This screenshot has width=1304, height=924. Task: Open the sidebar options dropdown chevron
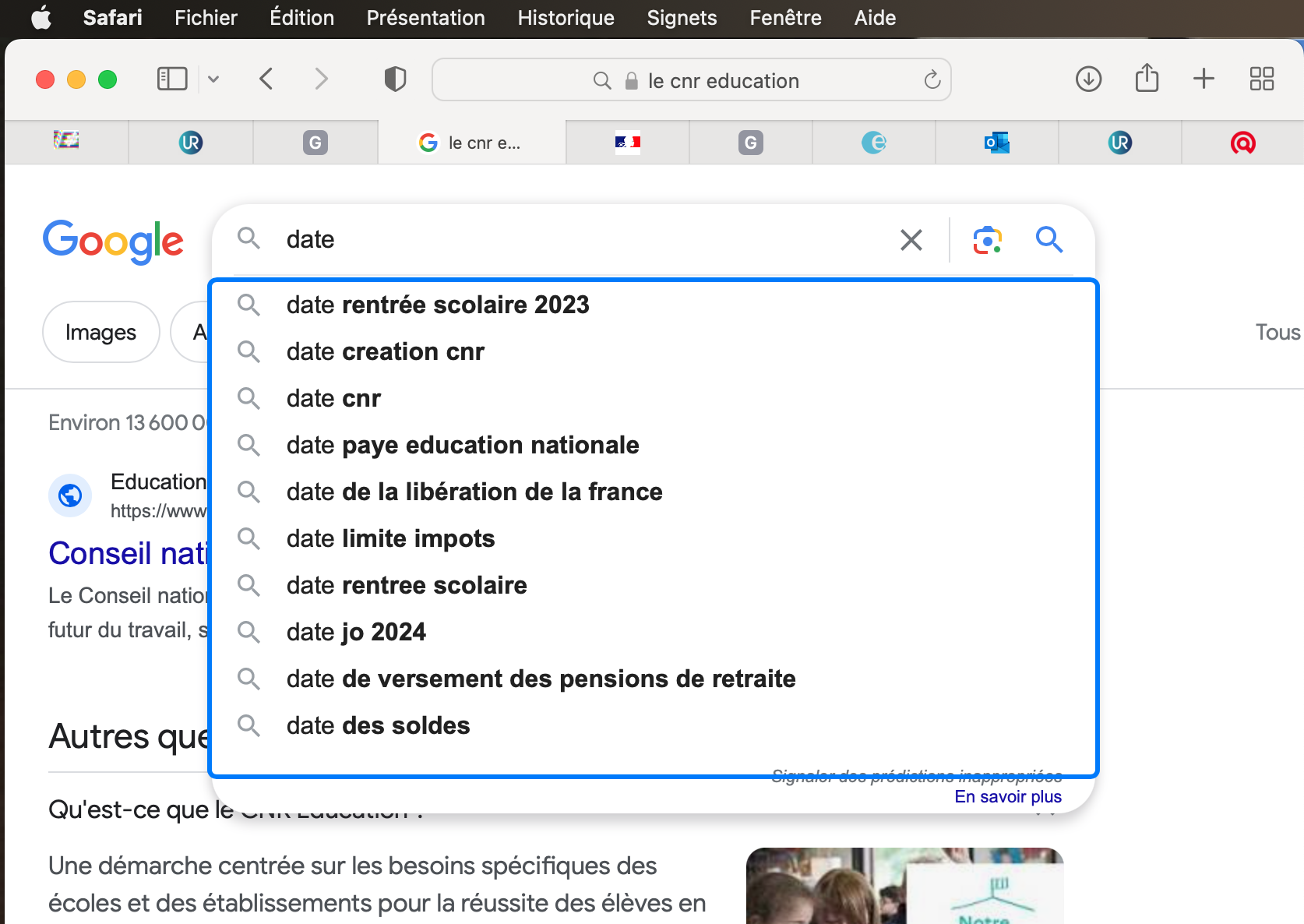[x=213, y=79]
